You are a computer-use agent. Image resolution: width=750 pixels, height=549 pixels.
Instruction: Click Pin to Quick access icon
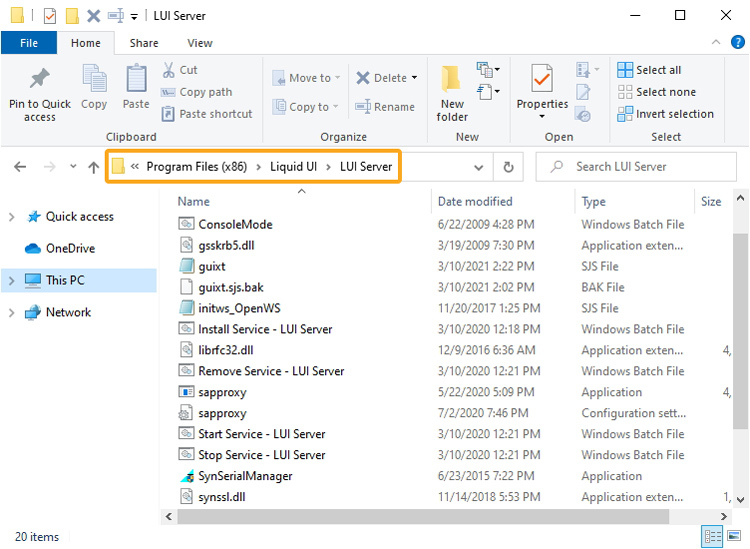click(x=39, y=78)
